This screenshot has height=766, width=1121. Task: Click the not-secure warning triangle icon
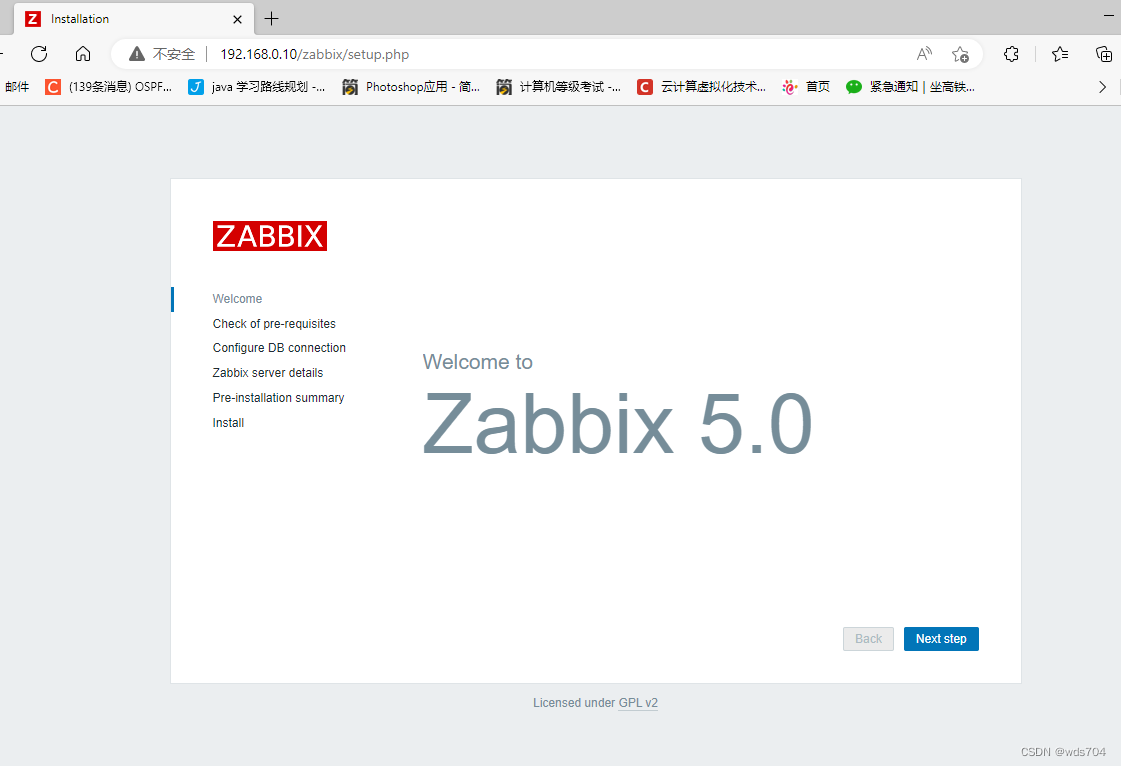[x=137, y=54]
